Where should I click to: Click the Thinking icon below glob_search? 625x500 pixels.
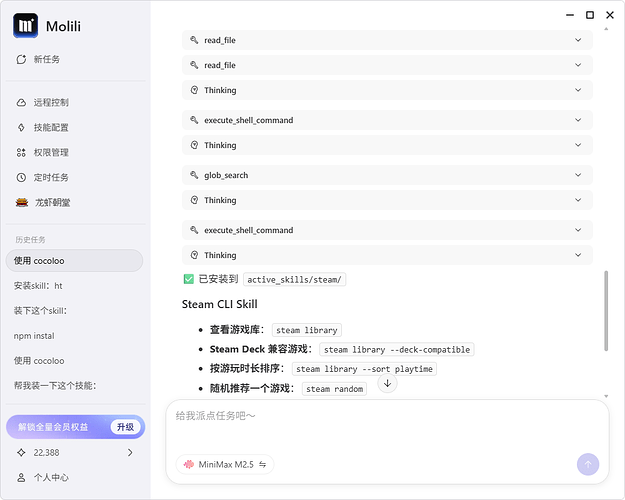194,200
